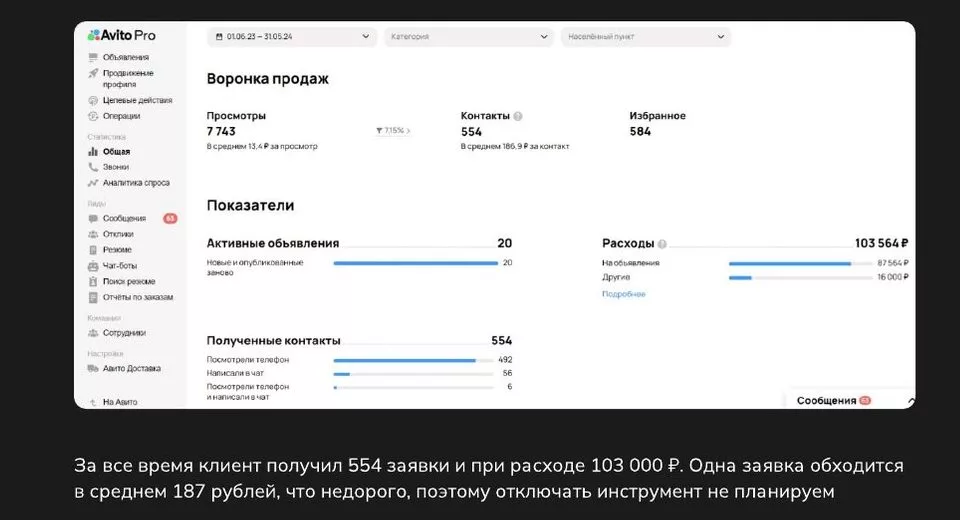Go to Целевые действия section
The image size is (960, 520).
137,100
